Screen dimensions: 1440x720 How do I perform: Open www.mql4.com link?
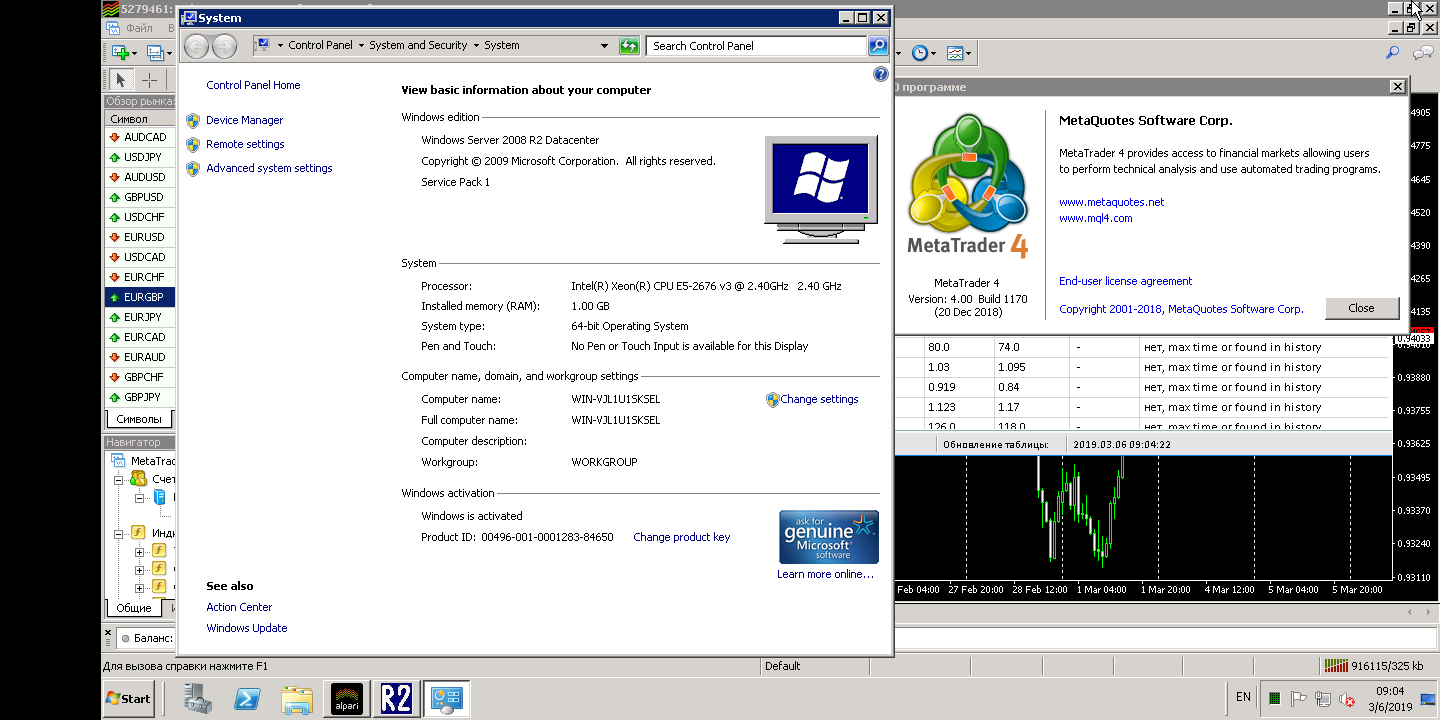pos(1095,218)
